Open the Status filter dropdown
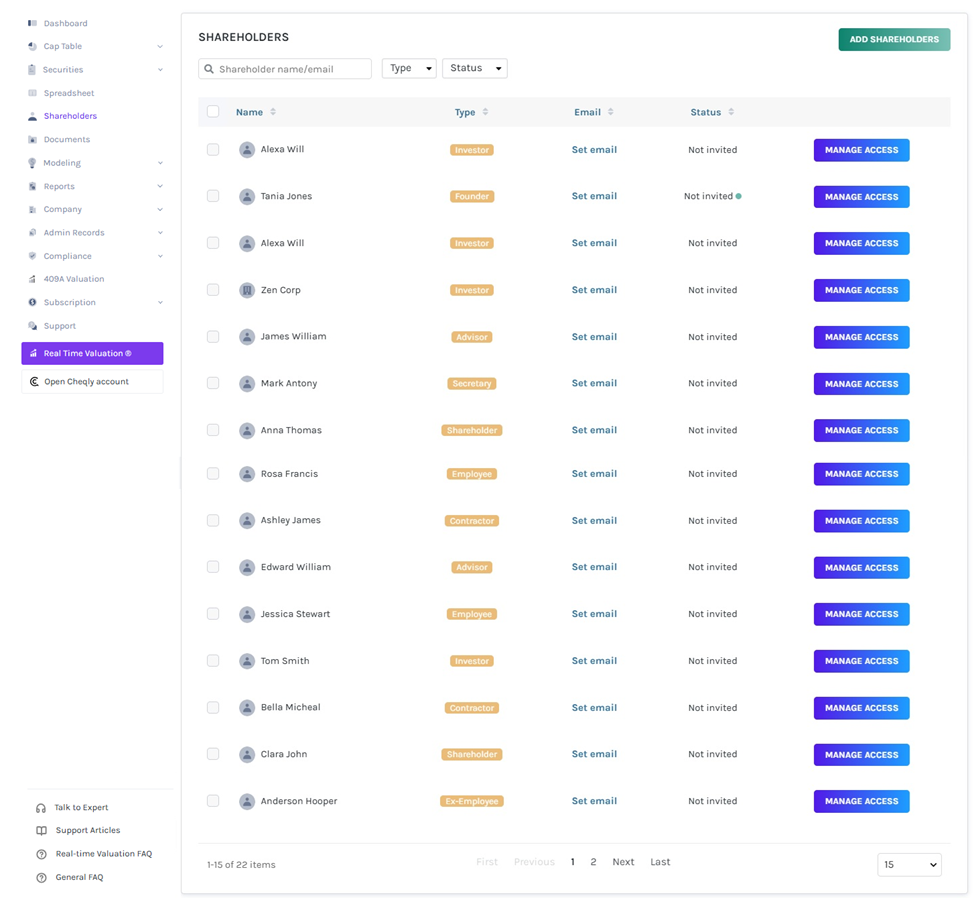The image size is (974, 898). pos(475,68)
